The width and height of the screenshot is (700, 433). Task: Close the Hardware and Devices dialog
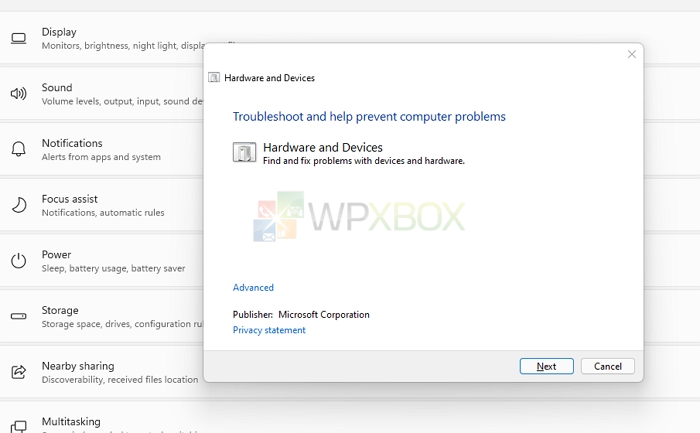[632, 54]
